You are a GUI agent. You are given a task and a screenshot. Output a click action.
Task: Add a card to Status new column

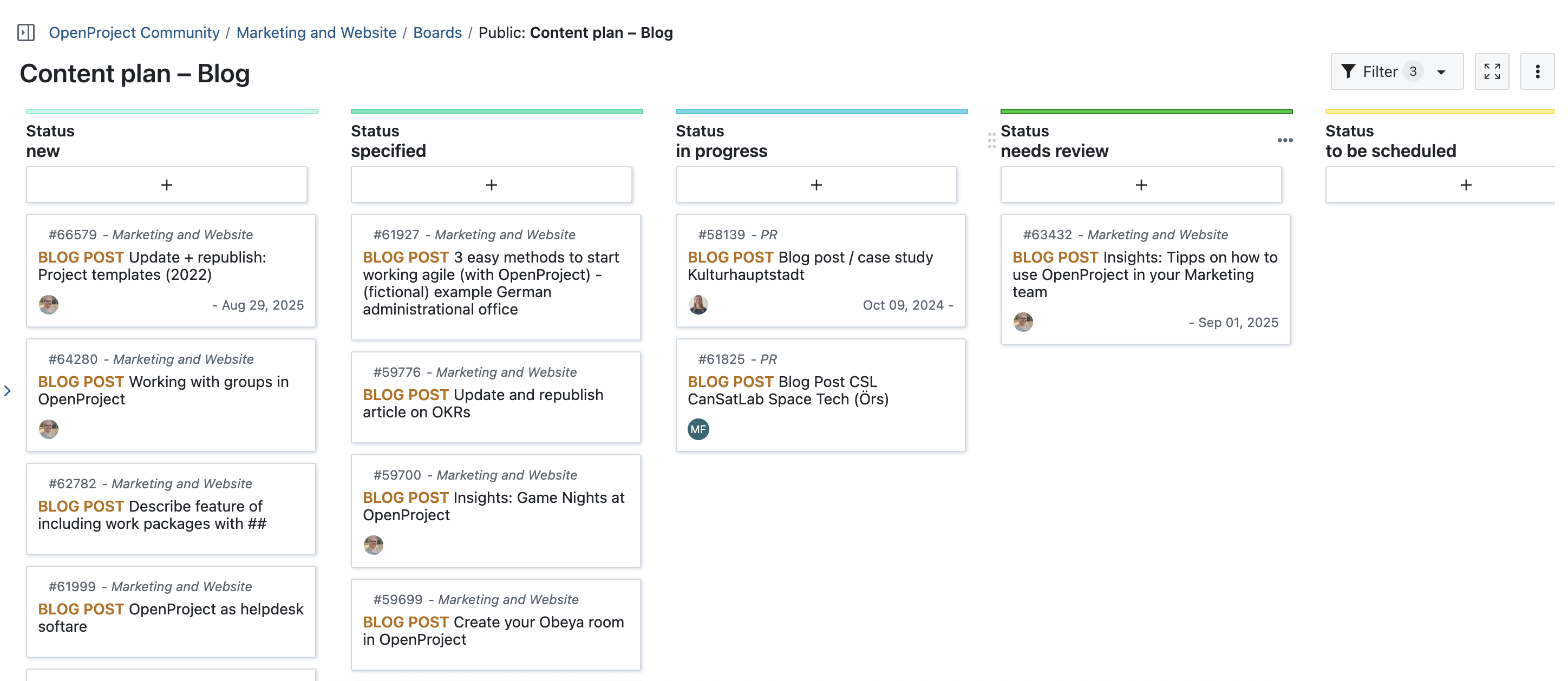[x=167, y=185]
